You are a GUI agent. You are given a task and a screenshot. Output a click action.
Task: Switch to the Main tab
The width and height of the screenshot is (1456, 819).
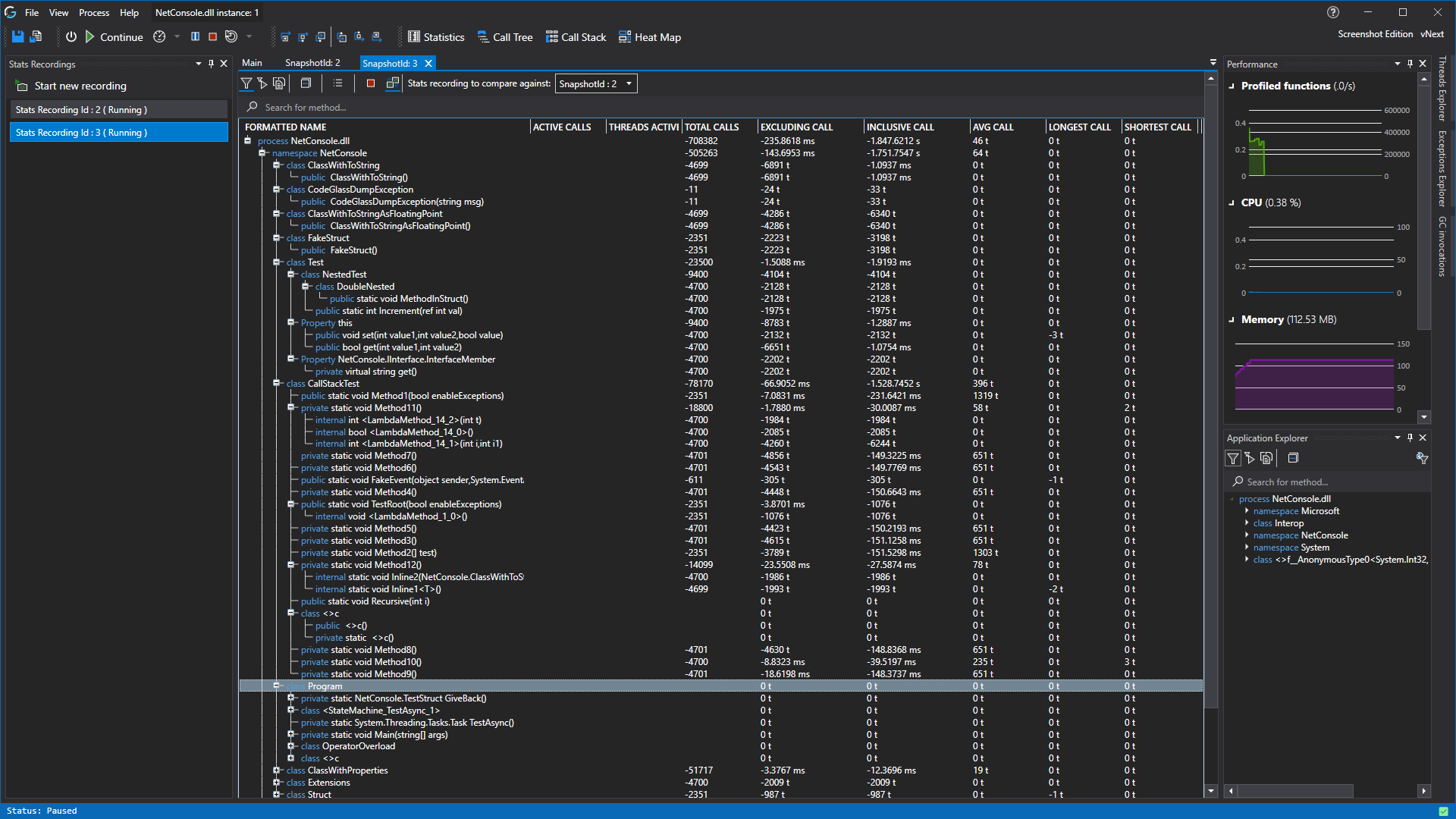pos(252,63)
